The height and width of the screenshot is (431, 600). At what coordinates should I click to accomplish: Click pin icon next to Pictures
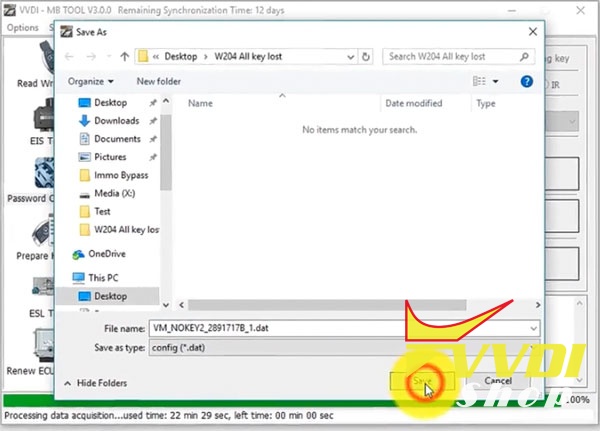pos(153,157)
